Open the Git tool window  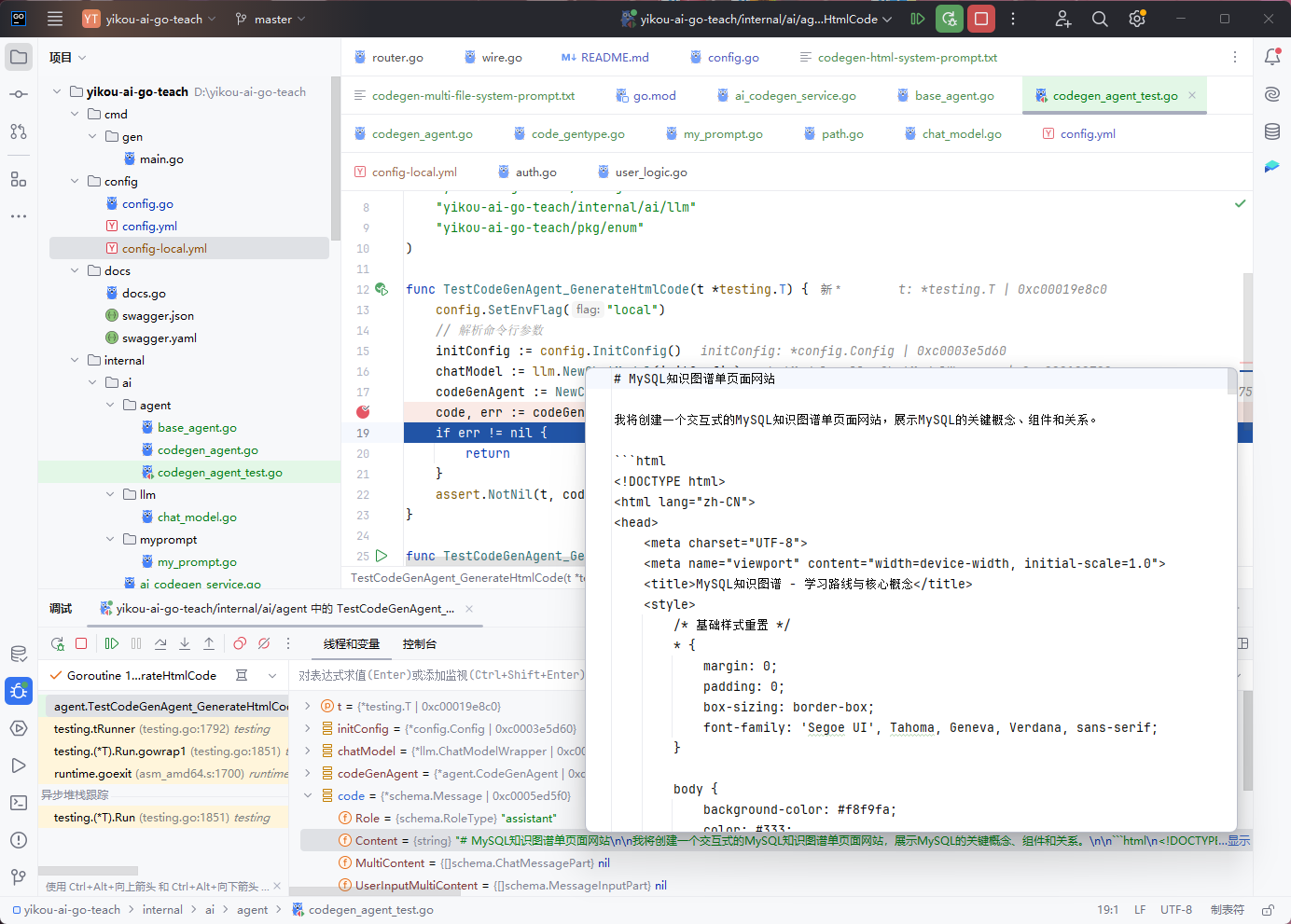pyautogui.click(x=19, y=877)
